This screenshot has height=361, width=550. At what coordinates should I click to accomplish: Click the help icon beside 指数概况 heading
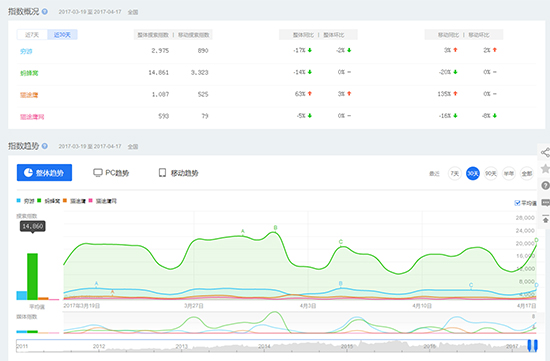(x=45, y=11)
